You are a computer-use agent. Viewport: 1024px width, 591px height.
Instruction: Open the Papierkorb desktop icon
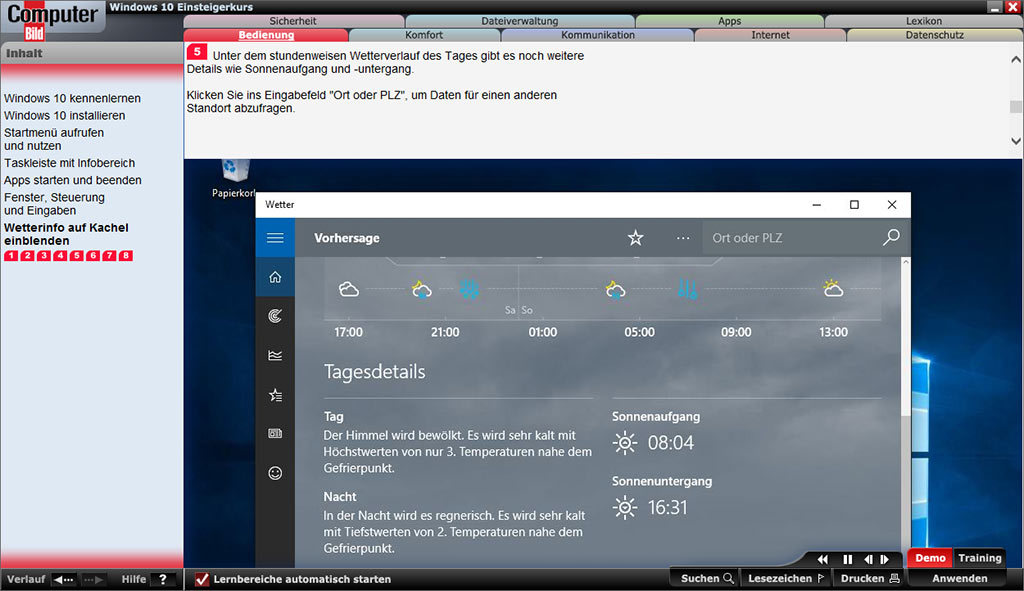(233, 178)
